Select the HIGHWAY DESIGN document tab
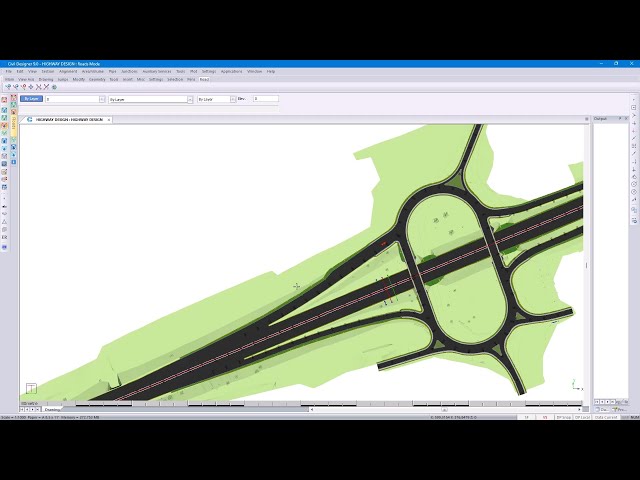Image resolution: width=640 pixels, height=480 pixels. [x=69, y=120]
